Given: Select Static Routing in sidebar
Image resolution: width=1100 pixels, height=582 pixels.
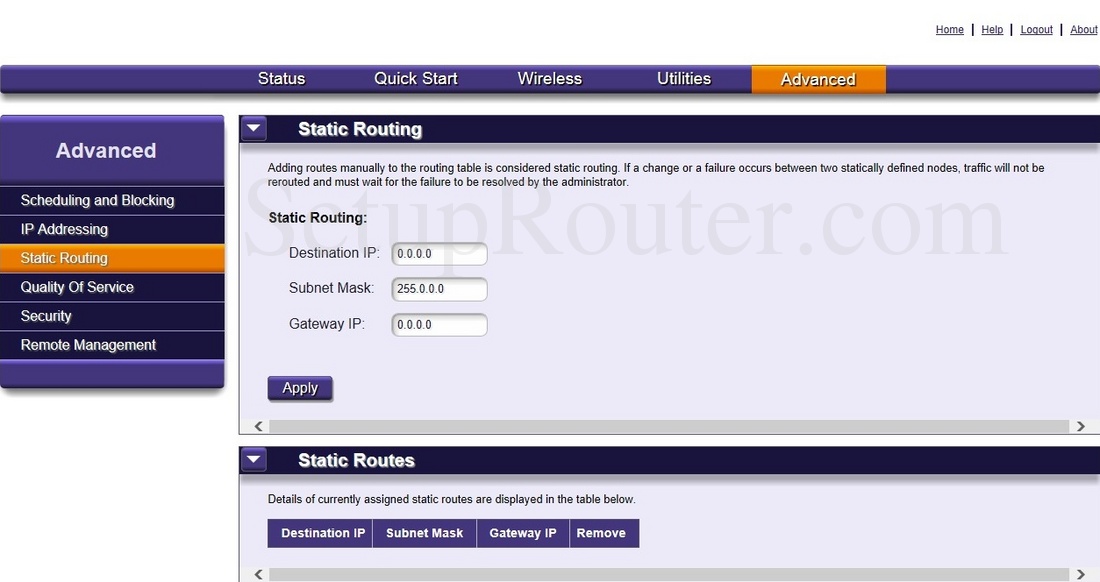Looking at the screenshot, I should (x=112, y=258).
